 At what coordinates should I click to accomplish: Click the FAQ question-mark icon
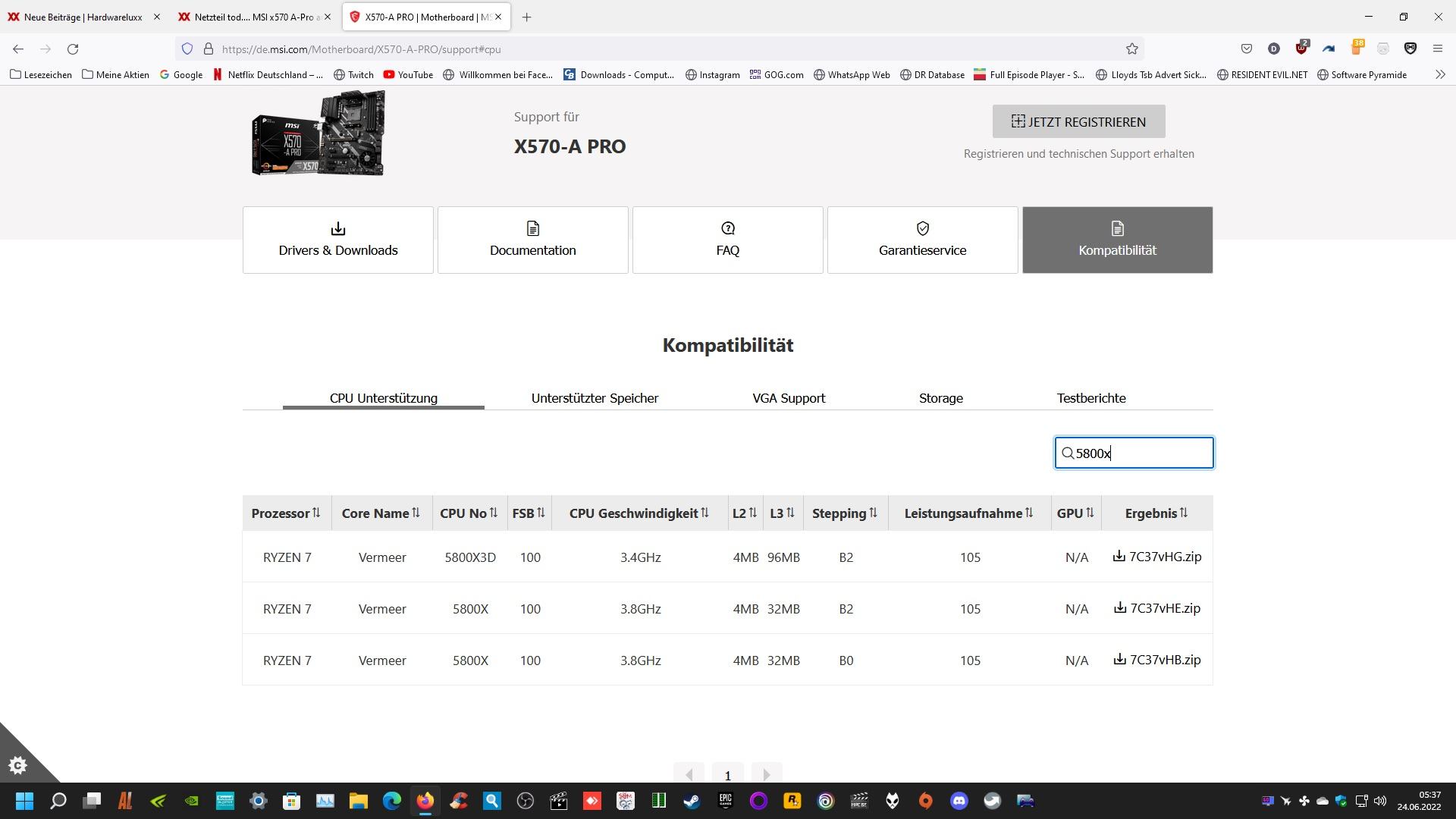coord(727,228)
